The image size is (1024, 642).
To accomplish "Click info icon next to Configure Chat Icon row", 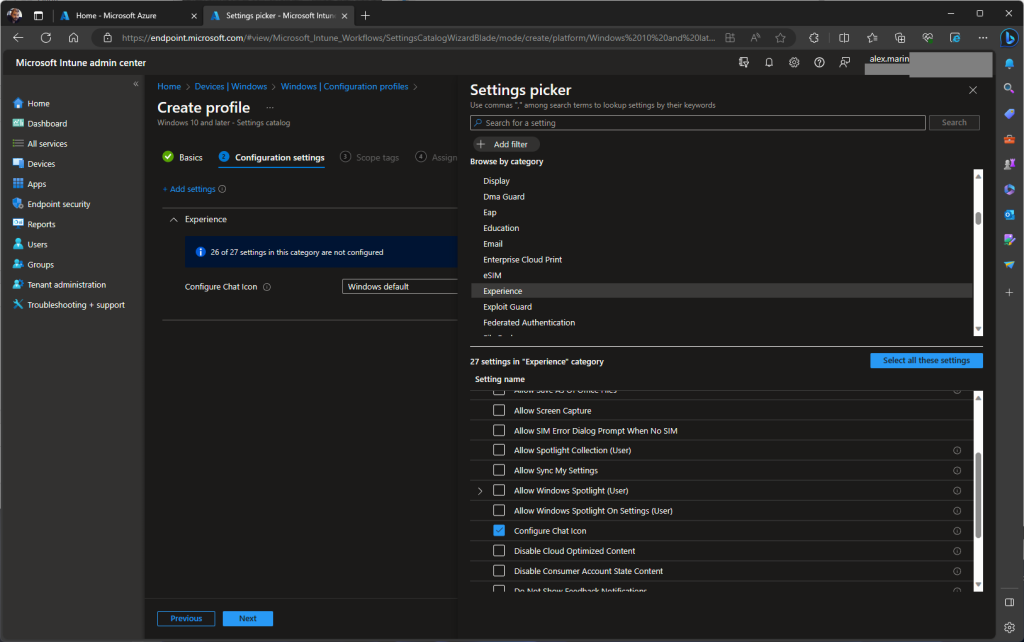I will click(x=957, y=531).
